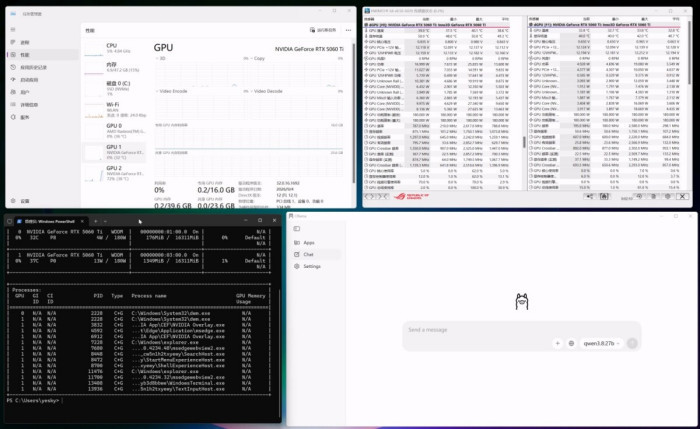Open the Users page in Task Manager
The height and width of the screenshot is (429, 700).
point(42,92)
